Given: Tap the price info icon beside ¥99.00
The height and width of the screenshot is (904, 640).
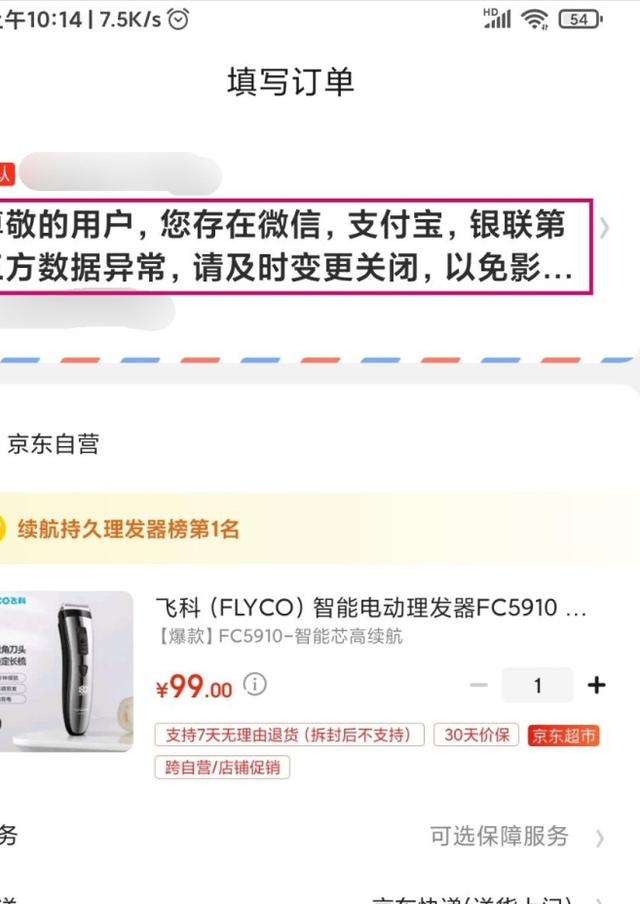Looking at the screenshot, I should (x=255, y=684).
